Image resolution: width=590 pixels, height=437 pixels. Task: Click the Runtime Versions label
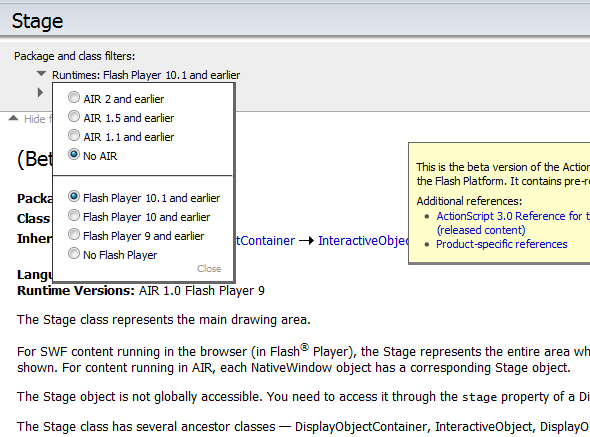76,291
